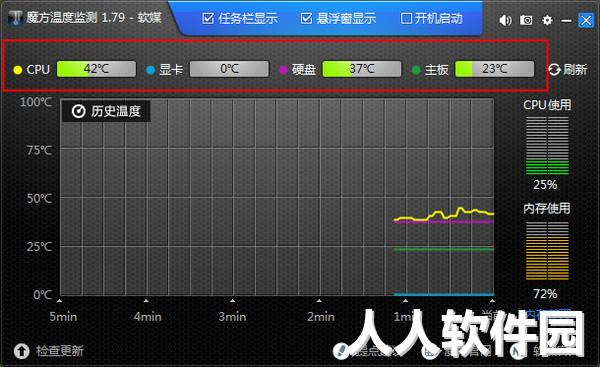Click the 72% memory usage value

(x=545, y=294)
